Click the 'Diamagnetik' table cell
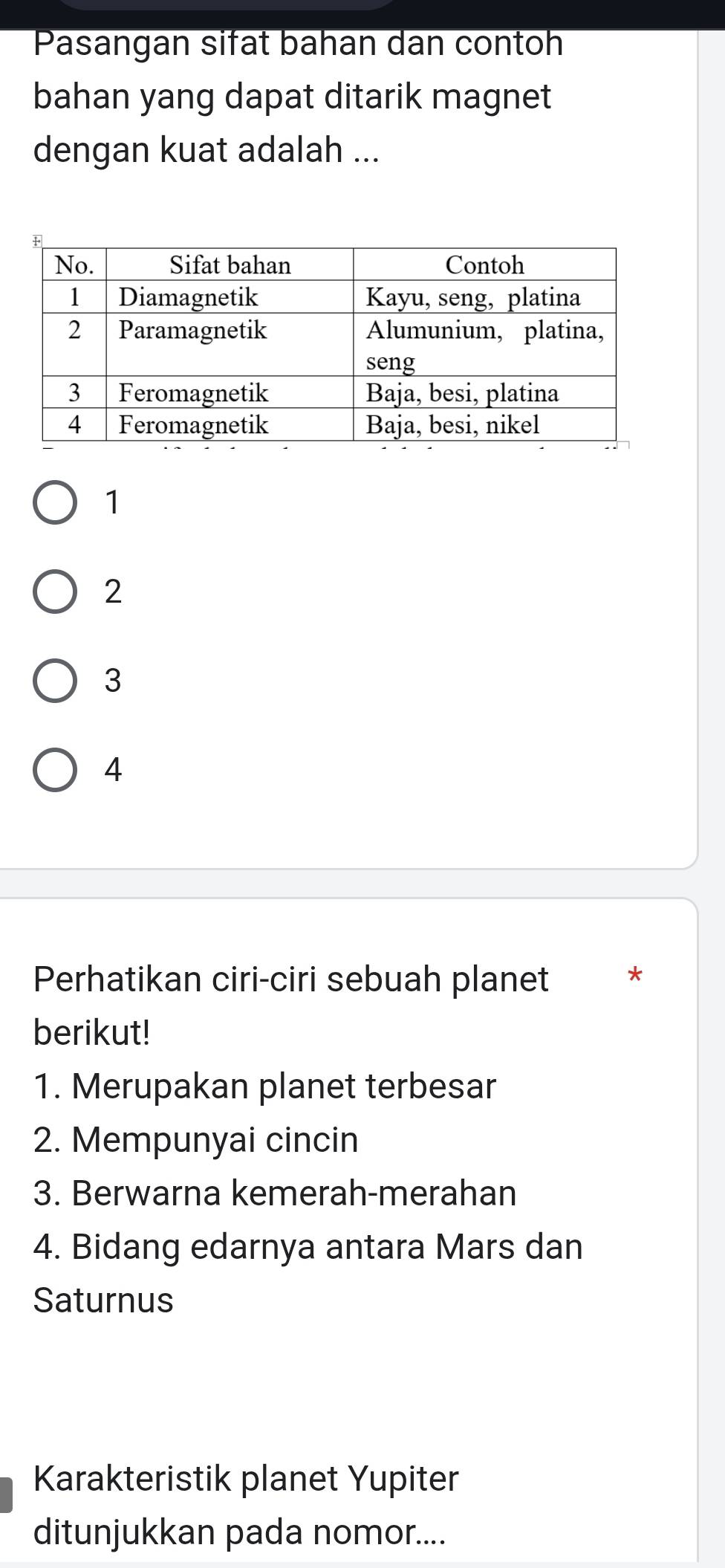Viewport: 725px width, 1568px height. pos(189,297)
